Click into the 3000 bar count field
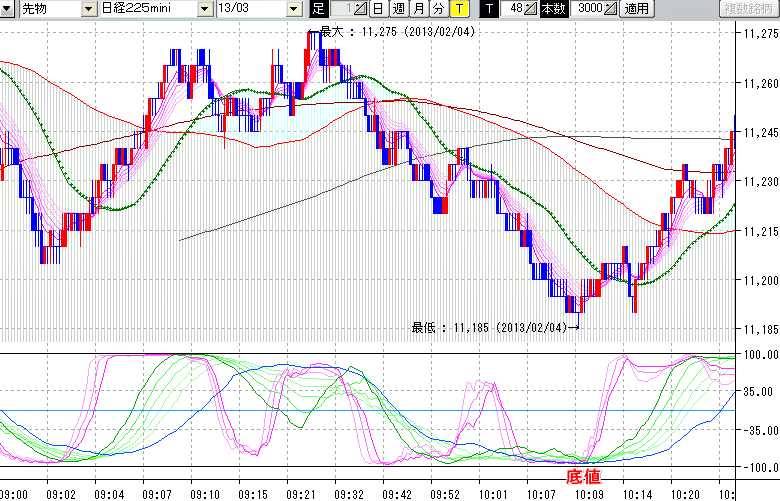Viewport: 780px width, 501px height. click(589, 9)
